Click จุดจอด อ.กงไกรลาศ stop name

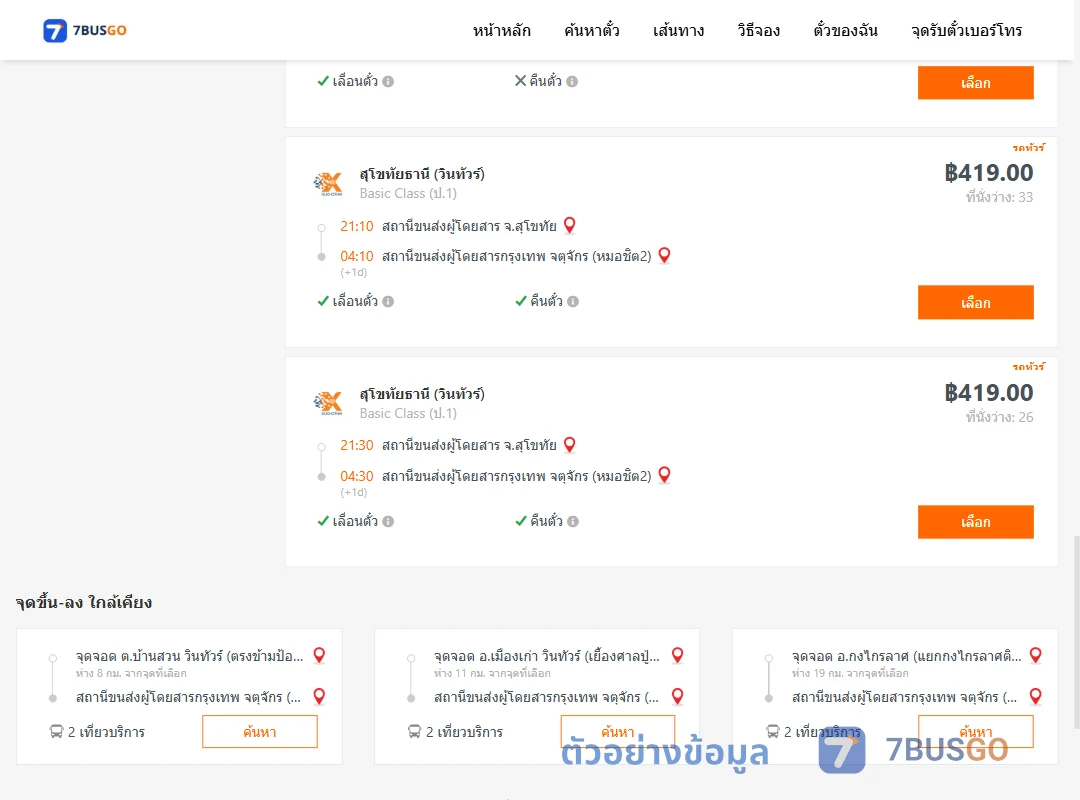906,656
